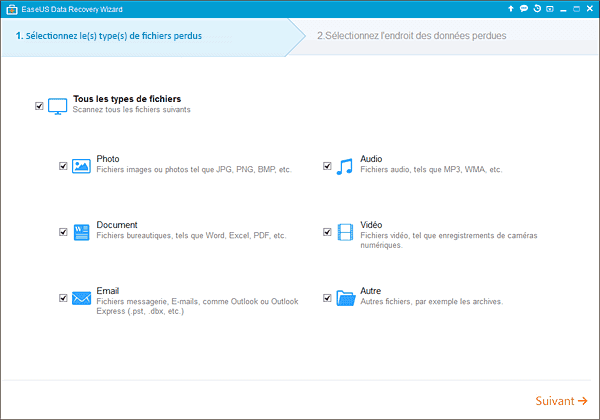600x420 pixels.
Task: Click the Photo label text
Action: click(108, 159)
